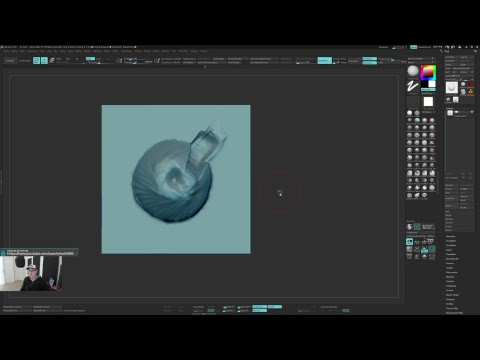This screenshot has width=480, height=360.
Task: Toggle Edit mode button in top shelf
Action: [x=36, y=60]
